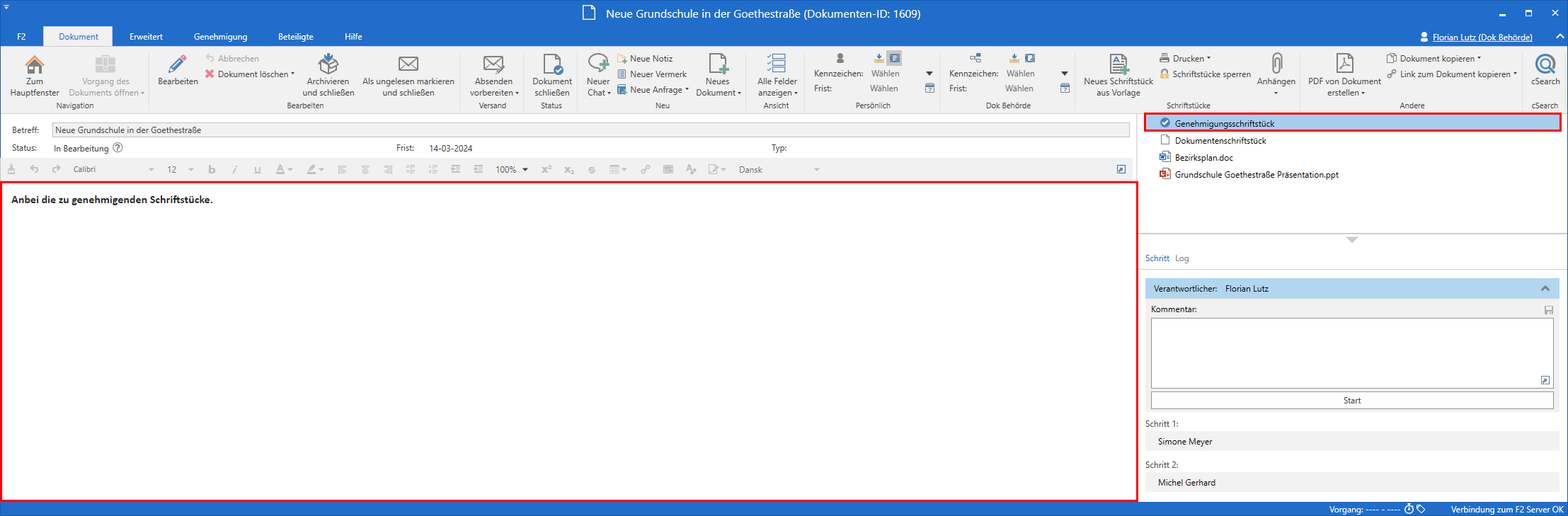This screenshot has height=516, width=1568.
Task: Toggle italic formatting
Action: [234, 170]
